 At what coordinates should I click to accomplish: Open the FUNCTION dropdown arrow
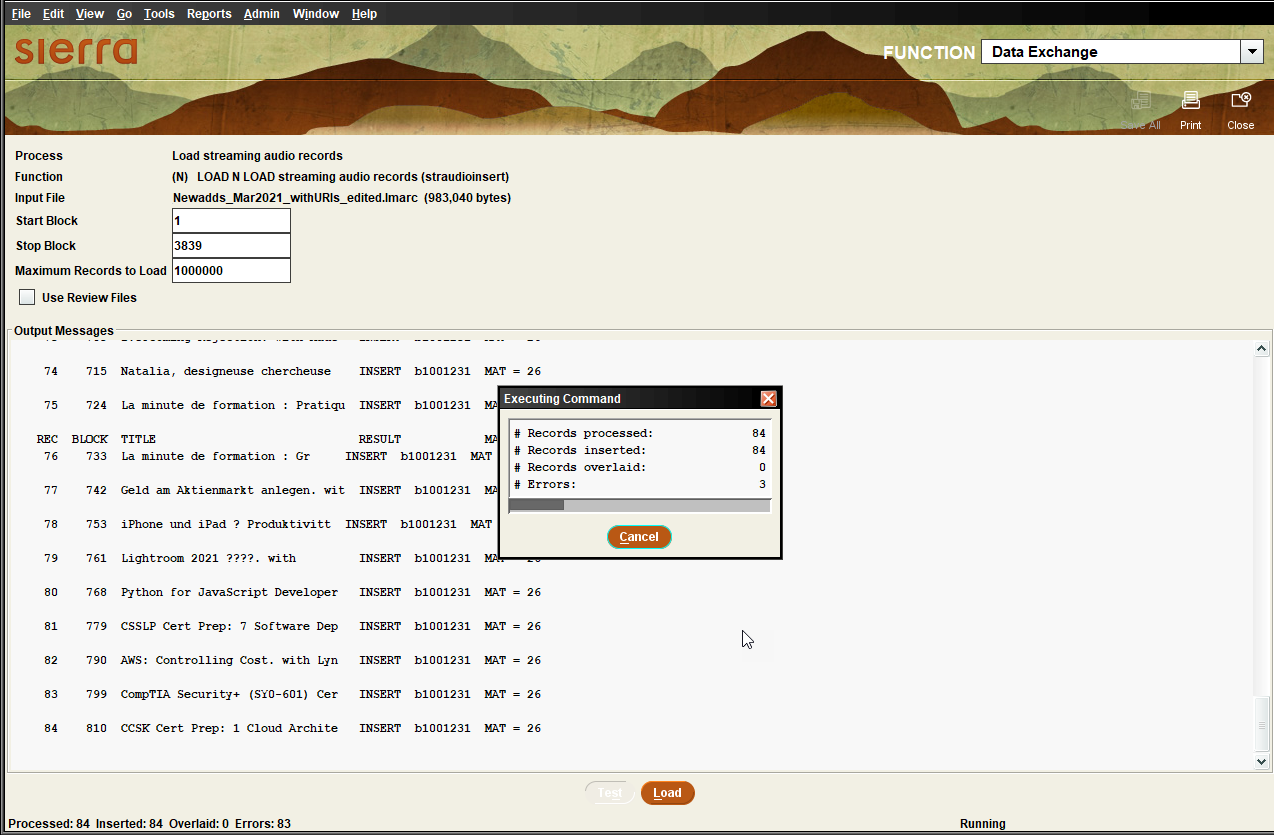pyautogui.click(x=1251, y=52)
